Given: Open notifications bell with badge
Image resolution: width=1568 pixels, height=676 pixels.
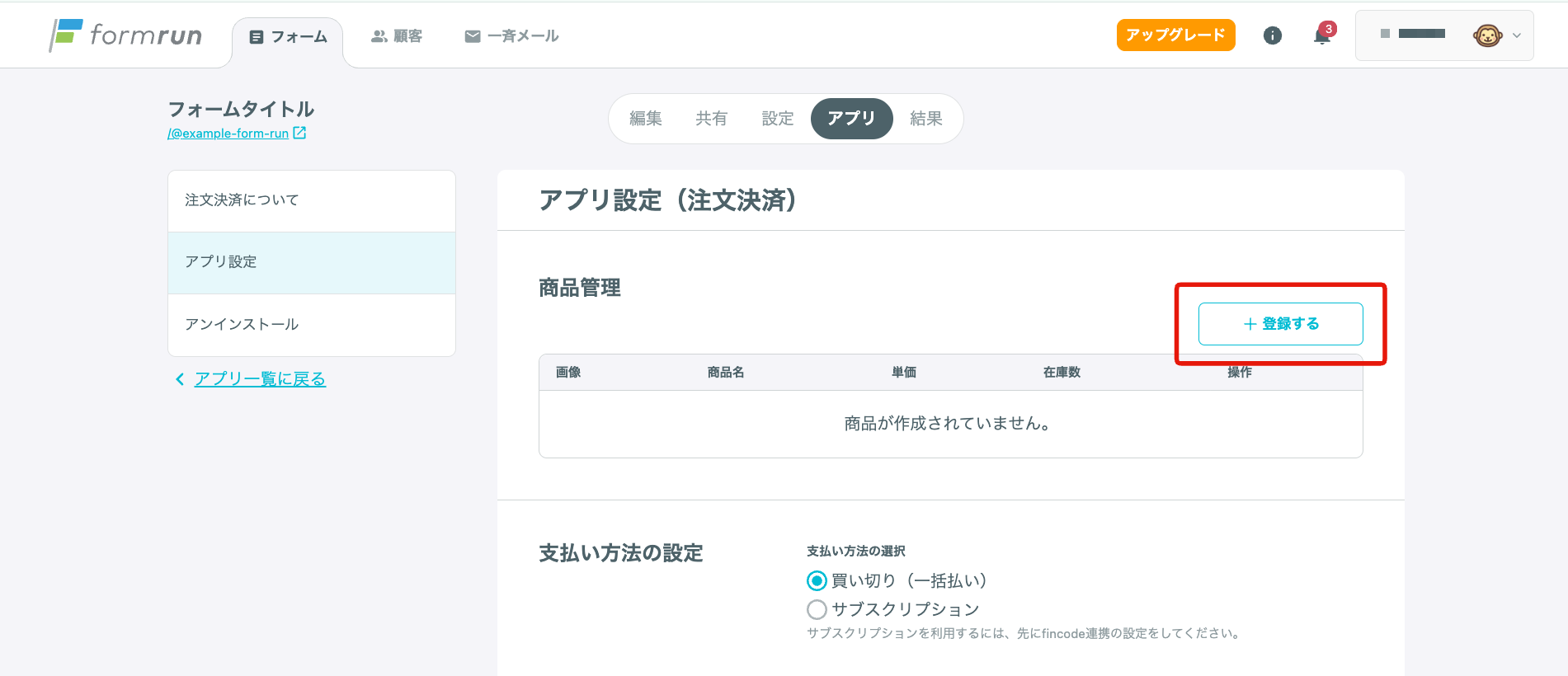Looking at the screenshot, I should [x=1322, y=36].
